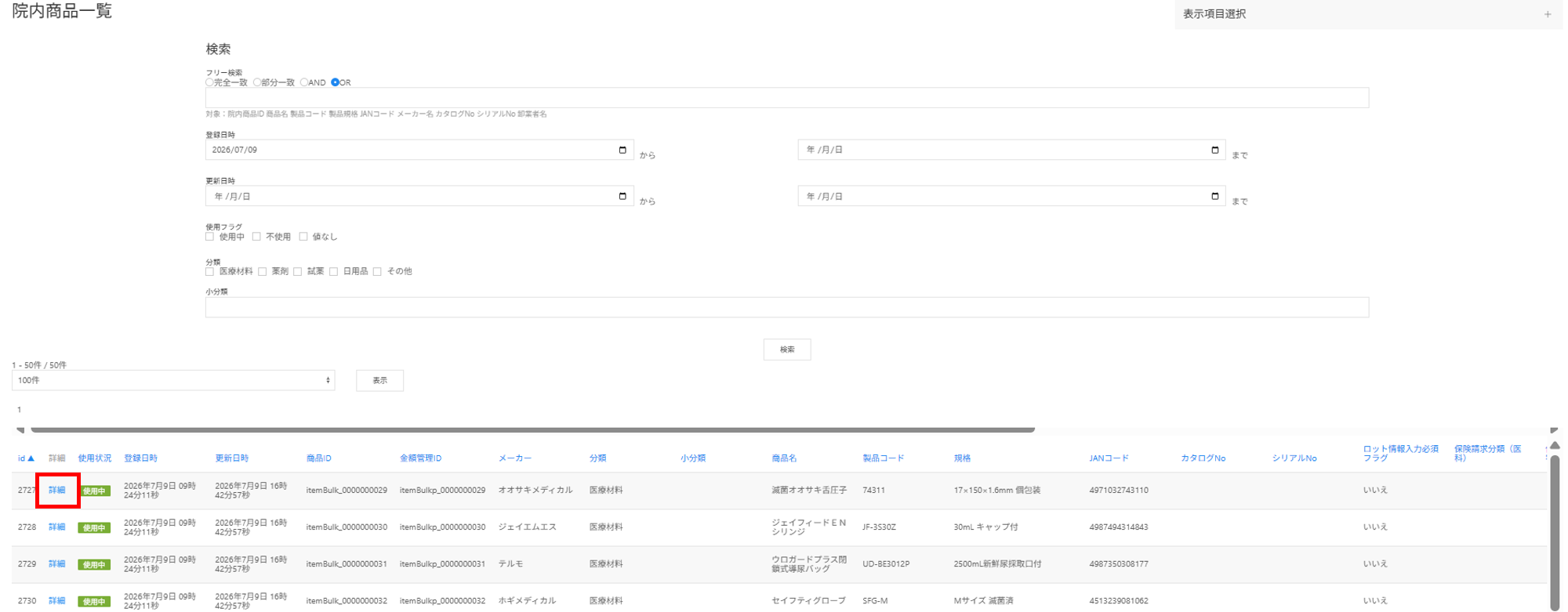Open 詳細 link for row id 2728
1568x612 pixels.
coord(56,527)
